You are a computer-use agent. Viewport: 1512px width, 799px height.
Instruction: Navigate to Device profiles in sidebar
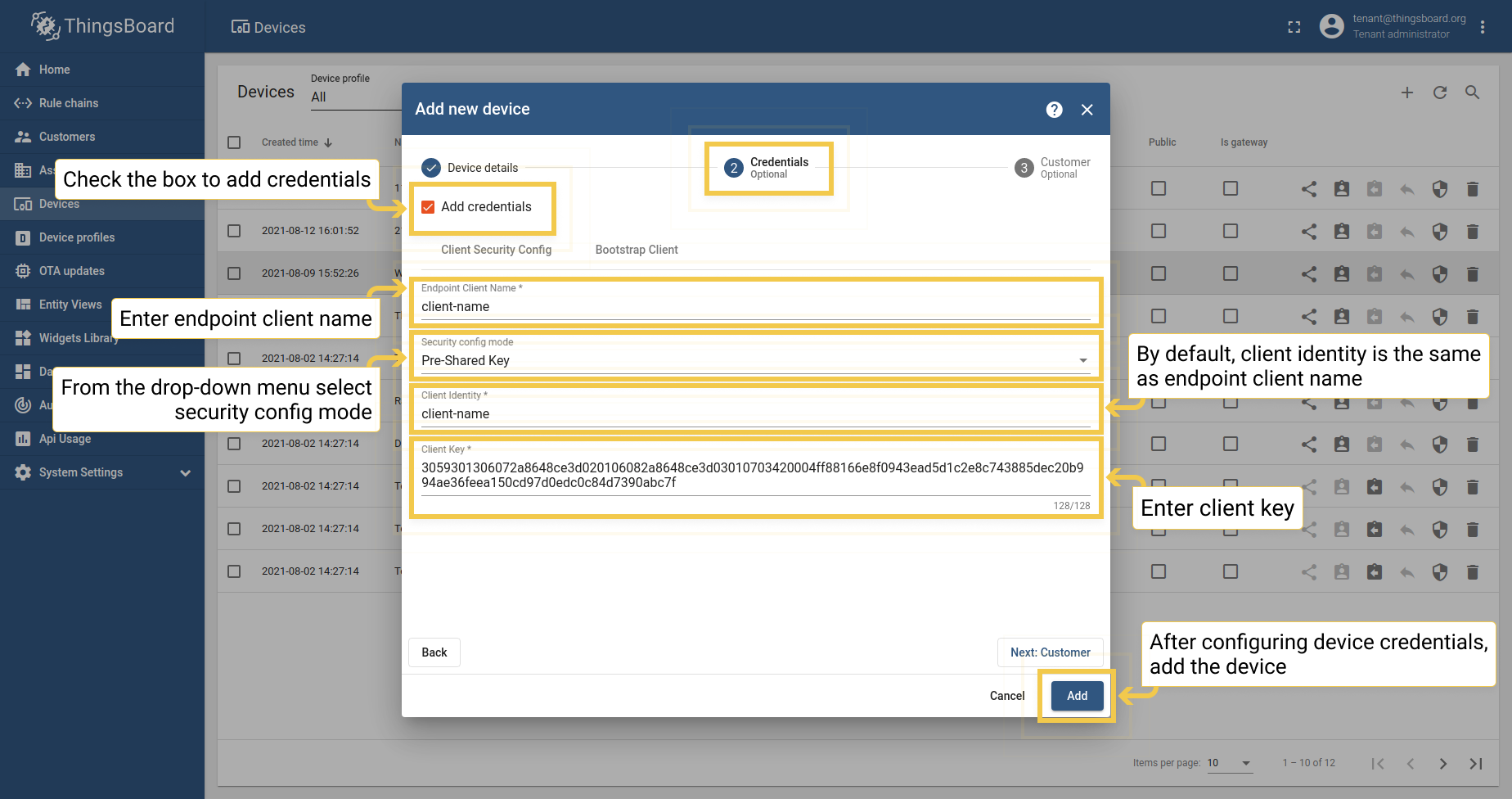pyautogui.click(x=77, y=237)
